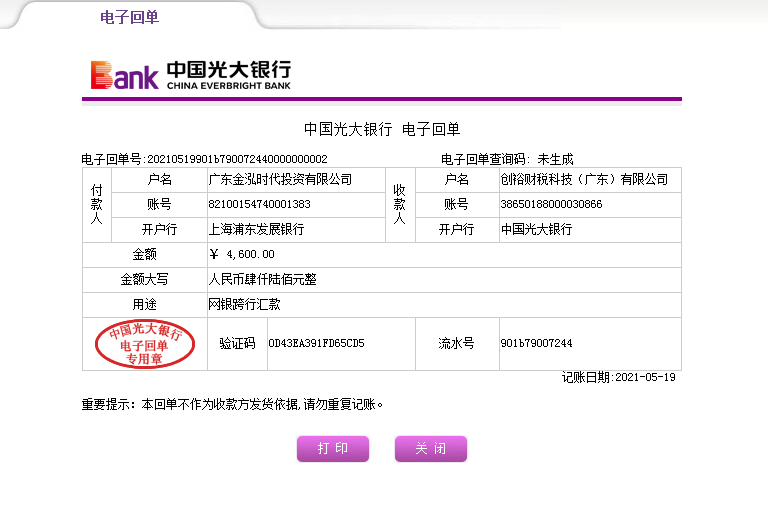The image size is (768, 513).
Task: Click the 重要提示 notice text
Action: coord(232,404)
